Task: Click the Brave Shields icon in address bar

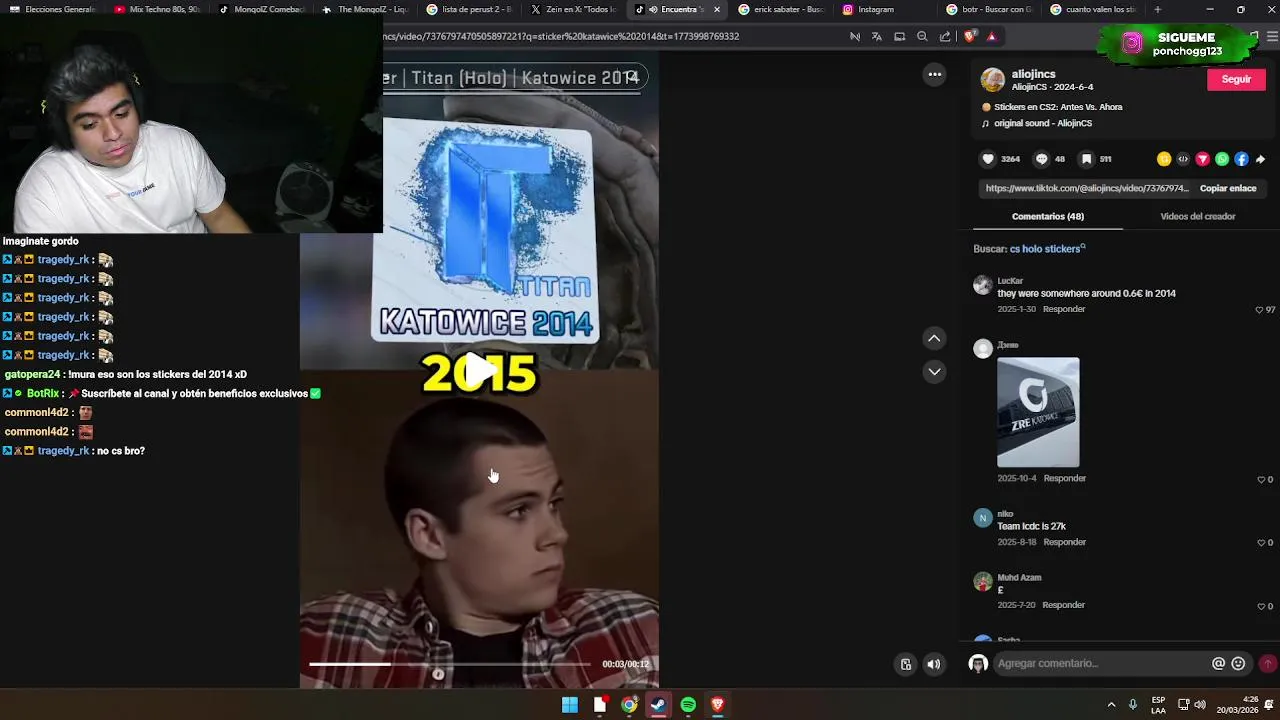Action: tap(970, 36)
